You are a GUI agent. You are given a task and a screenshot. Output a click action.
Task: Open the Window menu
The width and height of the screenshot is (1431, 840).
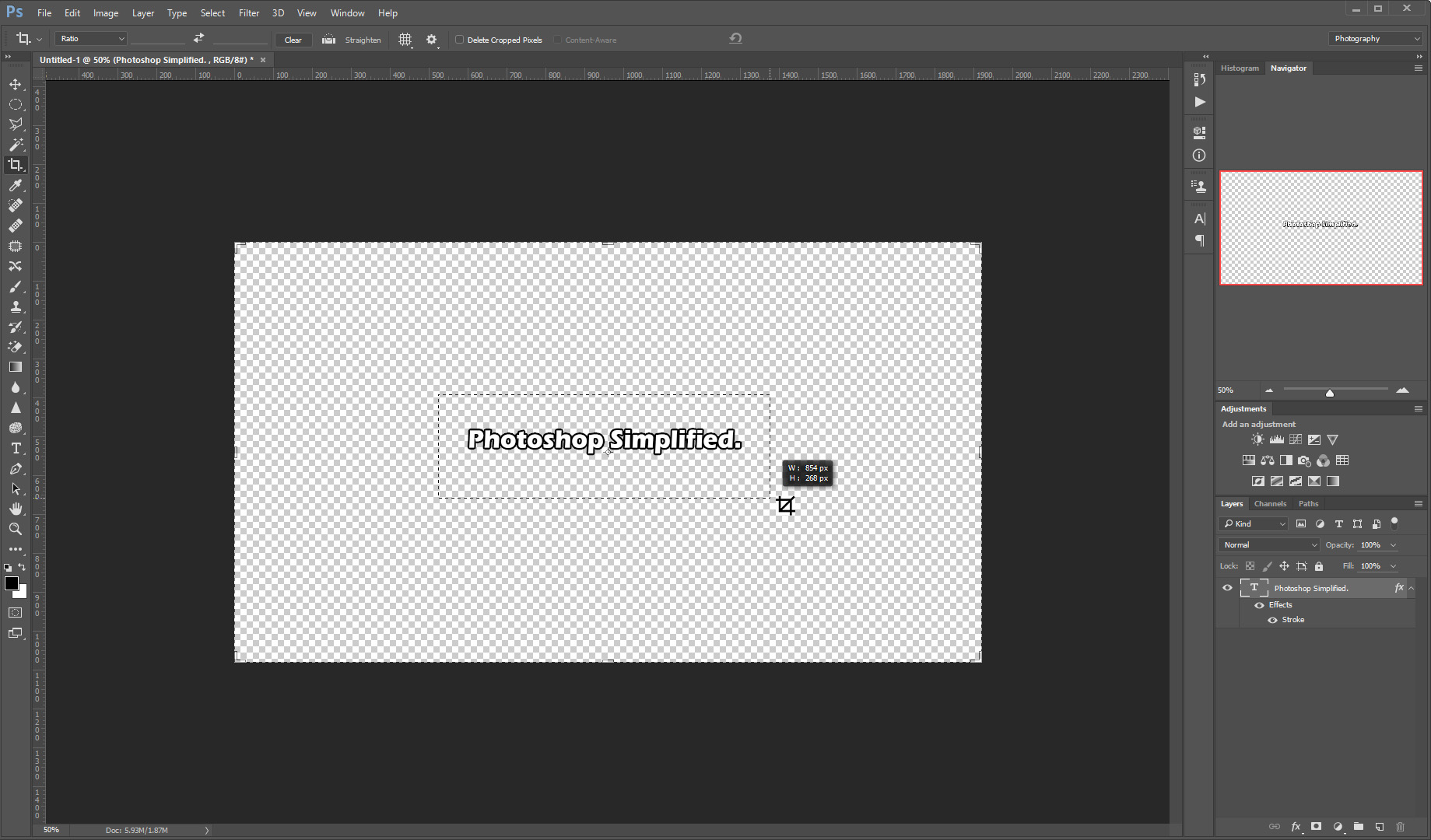(347, 12)
